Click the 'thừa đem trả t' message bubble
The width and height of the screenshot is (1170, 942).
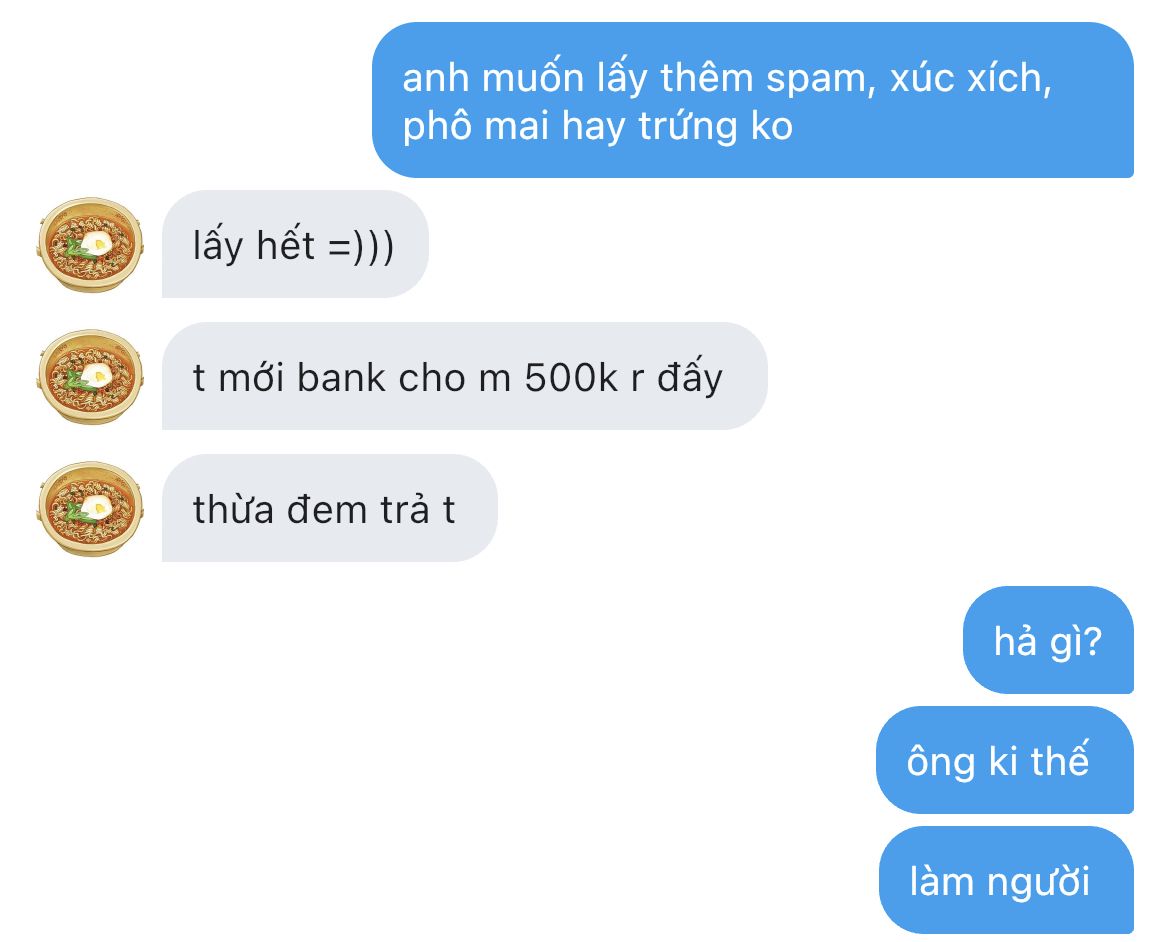point(330,509)
